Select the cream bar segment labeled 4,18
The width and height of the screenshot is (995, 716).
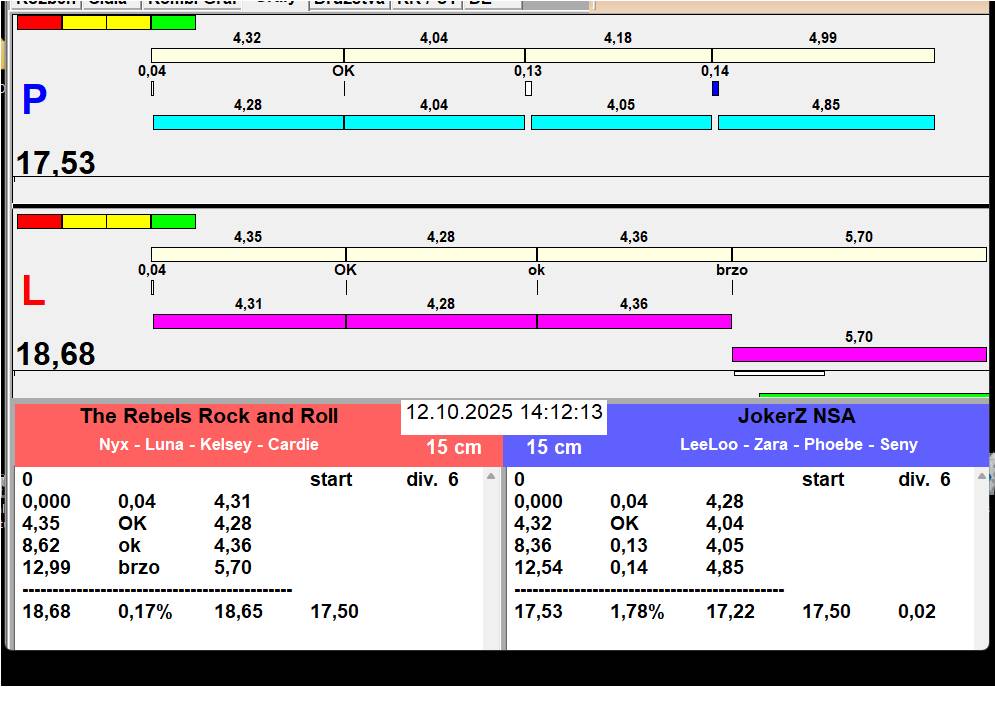(x=618, y=56)
